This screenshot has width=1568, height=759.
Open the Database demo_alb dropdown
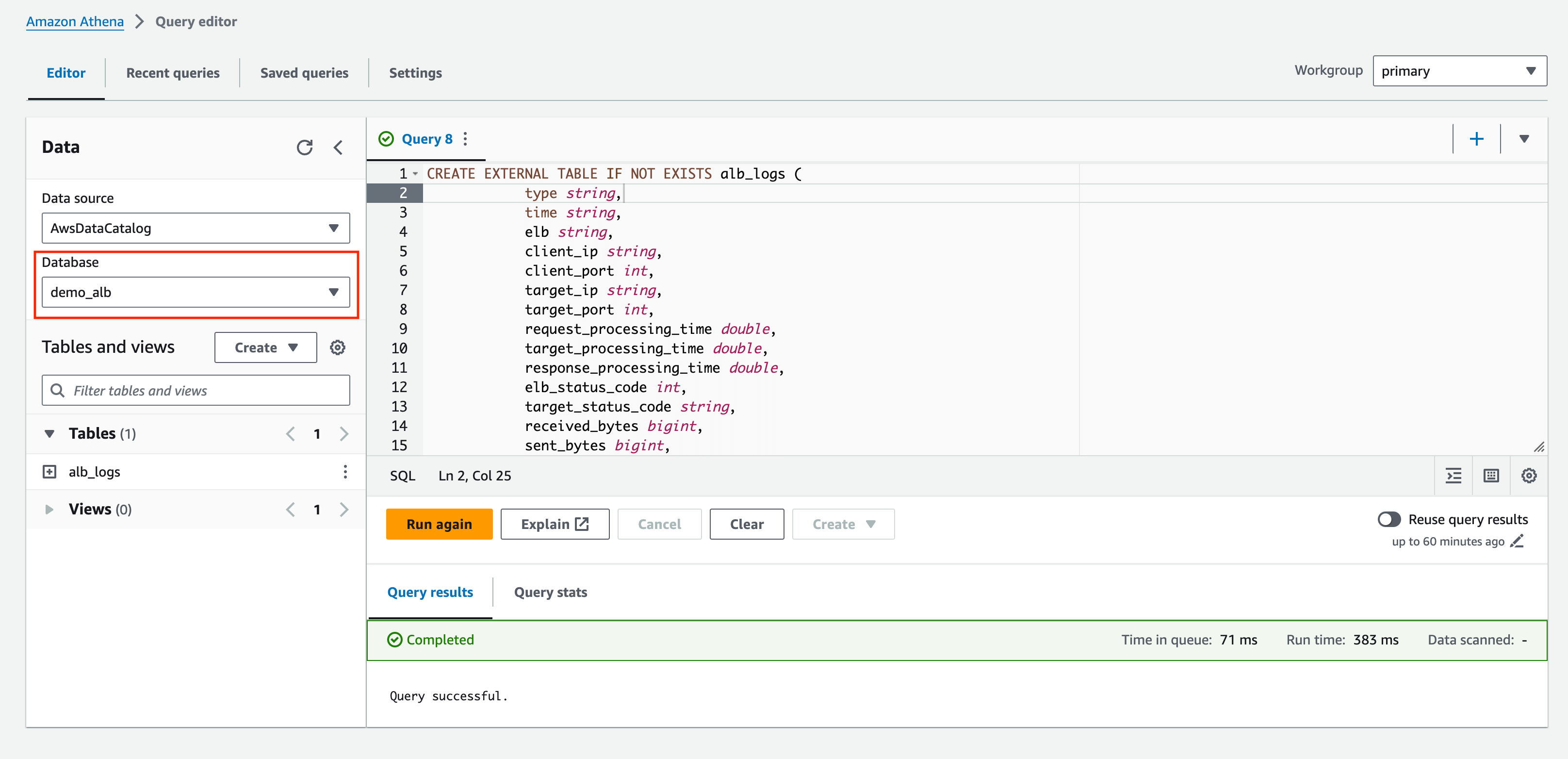[196, 292]
